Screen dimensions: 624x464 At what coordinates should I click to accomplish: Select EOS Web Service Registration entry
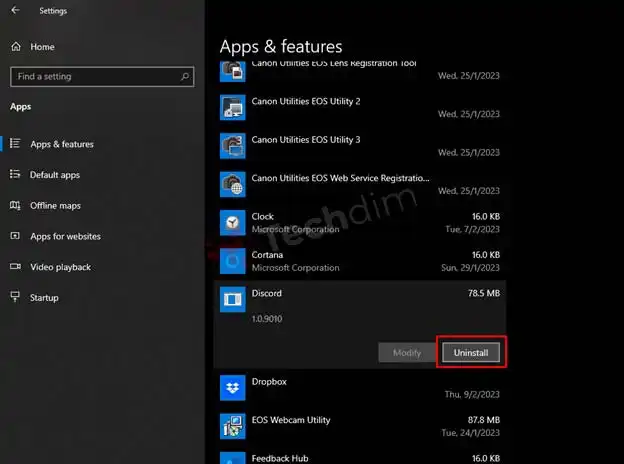click(360, 184)
